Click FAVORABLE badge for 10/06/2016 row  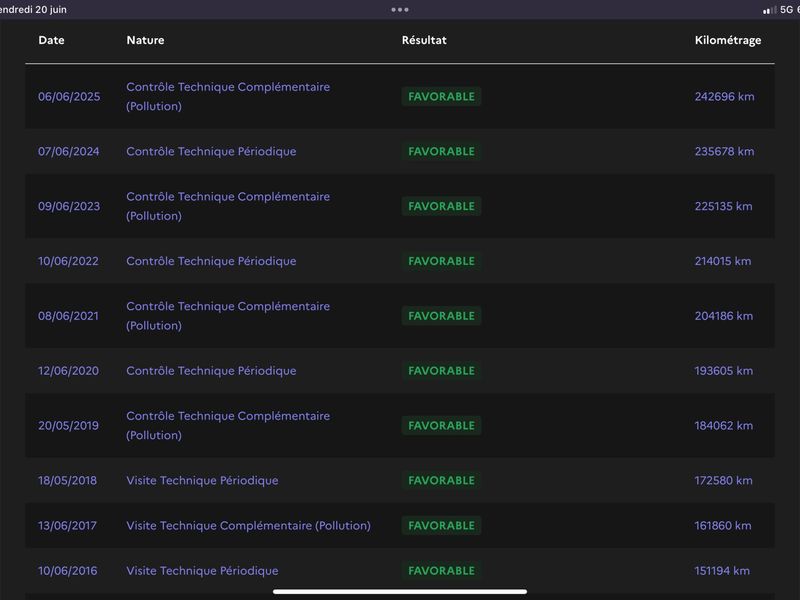tap(441, 571)
